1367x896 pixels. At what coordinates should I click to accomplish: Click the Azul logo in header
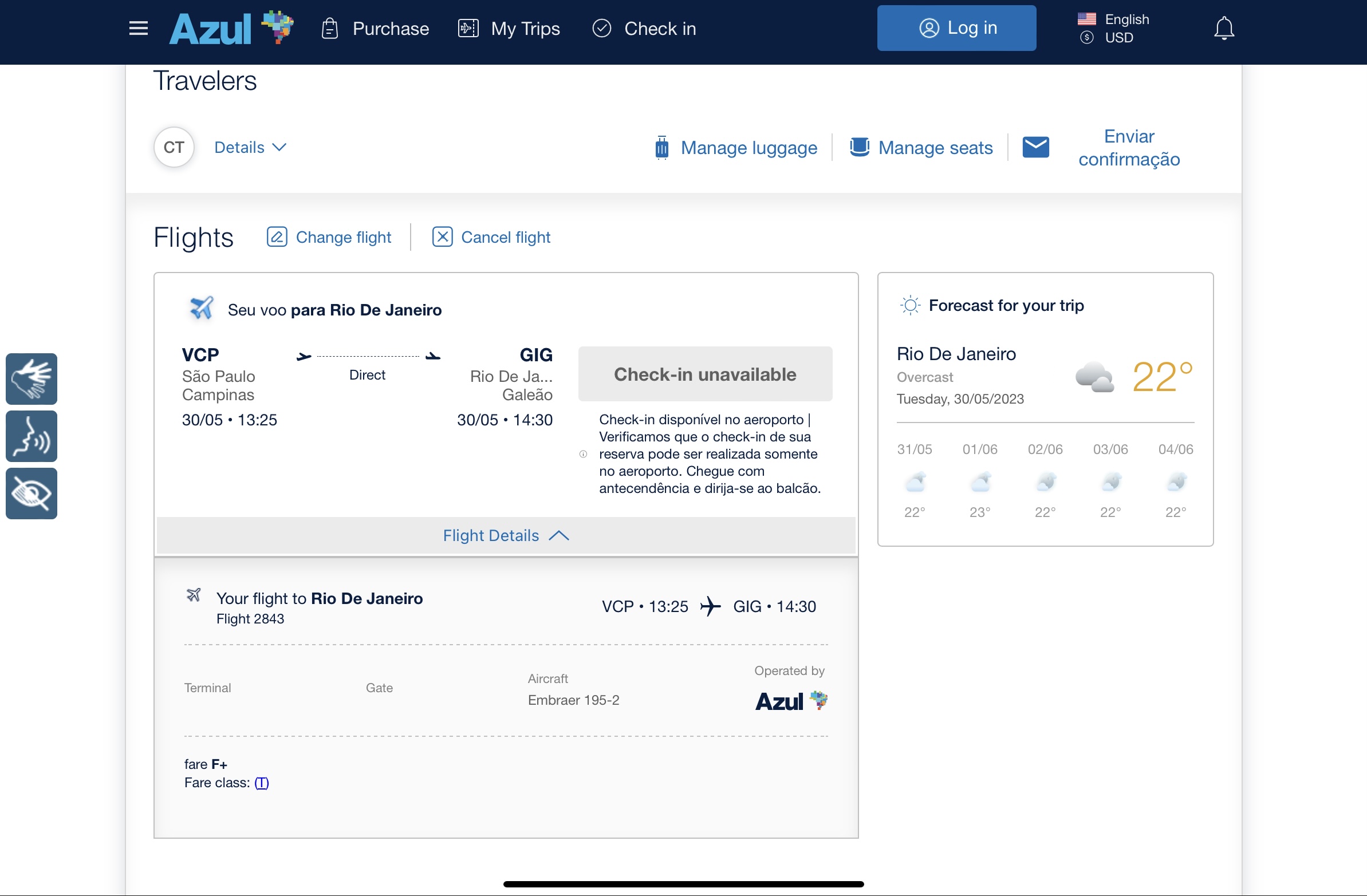[x=231, y=28]
